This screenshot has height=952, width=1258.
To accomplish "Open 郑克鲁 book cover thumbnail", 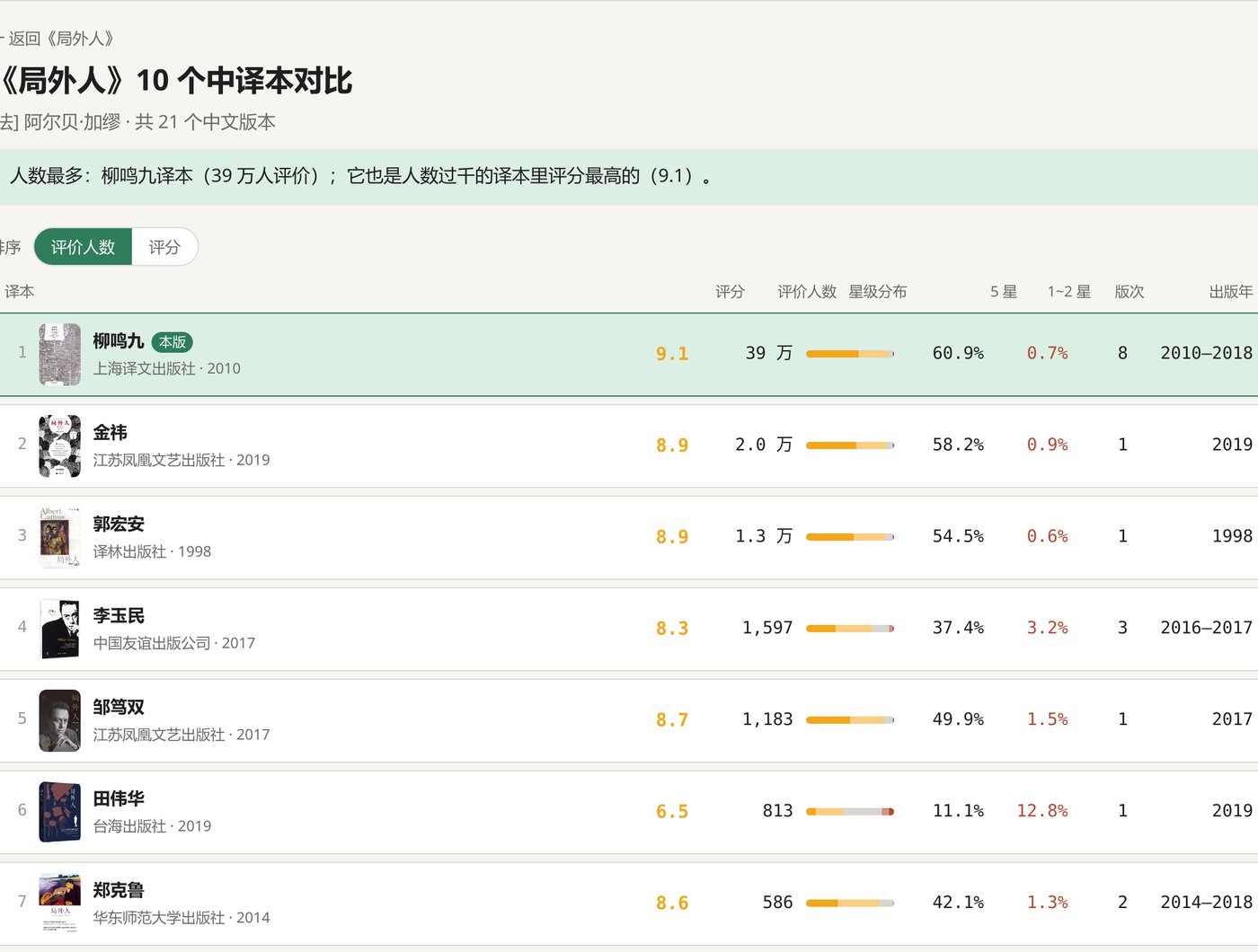I will click(x=60, y=904).
